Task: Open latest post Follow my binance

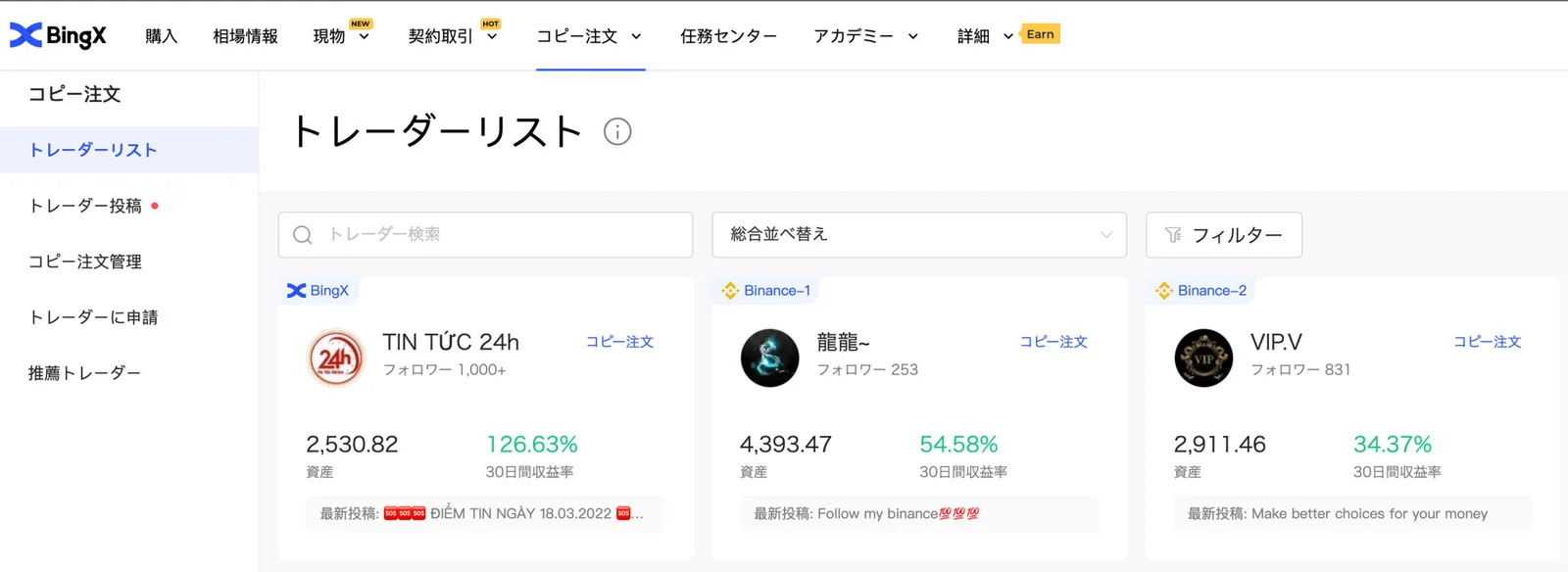Action: coord(919,513)
